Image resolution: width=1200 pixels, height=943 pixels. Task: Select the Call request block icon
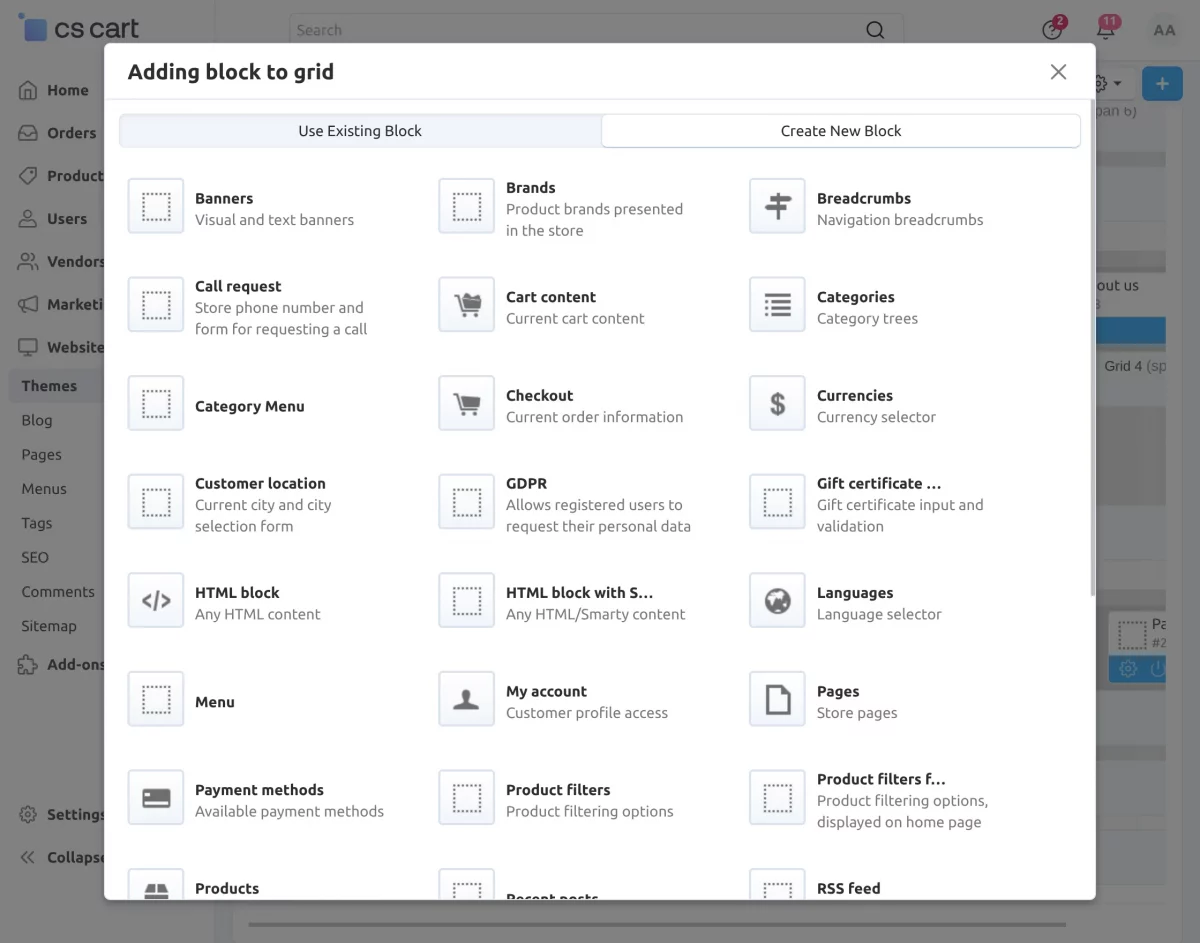point(156,305)
